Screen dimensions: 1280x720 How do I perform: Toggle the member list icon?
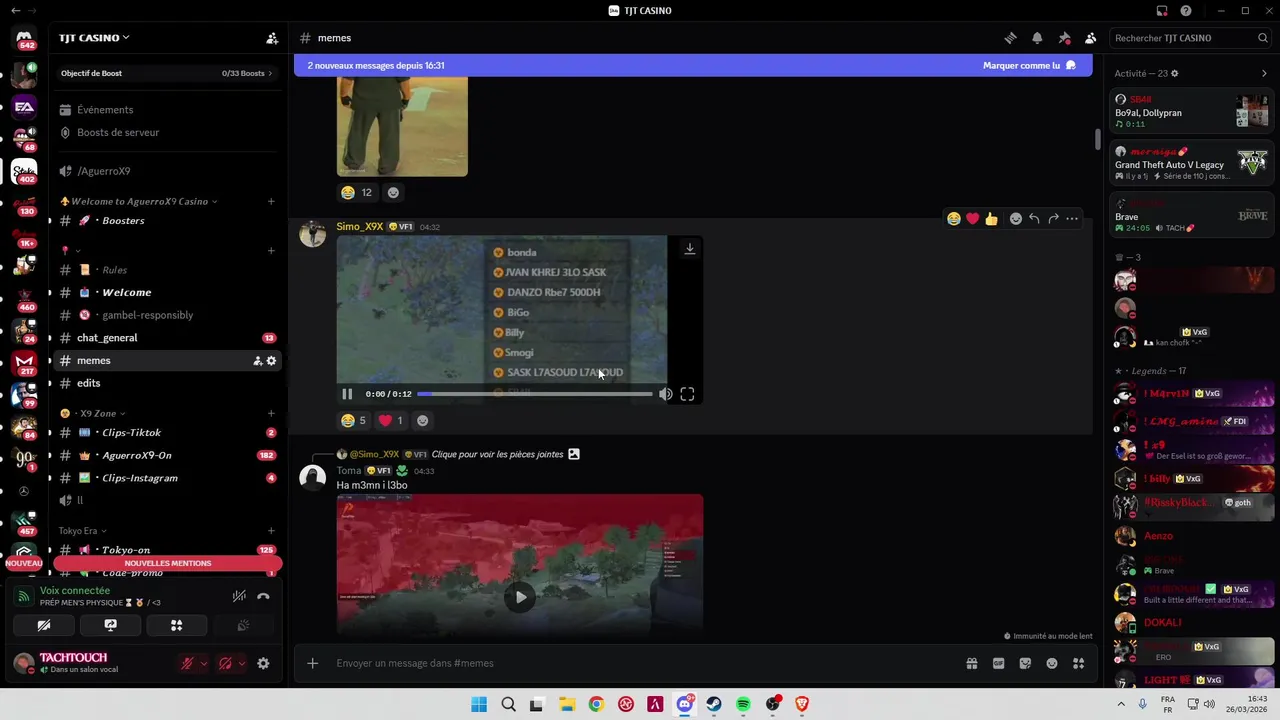coord(1091,38)
